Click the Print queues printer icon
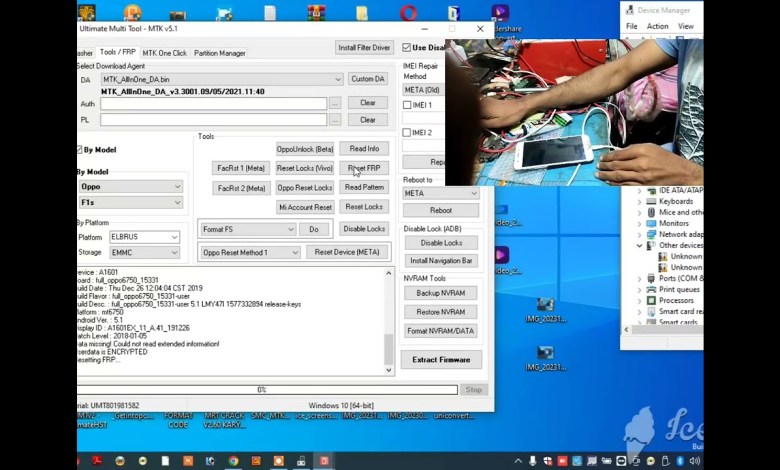Image resolution: width=780 pixels, height=470 pixels. [651, 289]
